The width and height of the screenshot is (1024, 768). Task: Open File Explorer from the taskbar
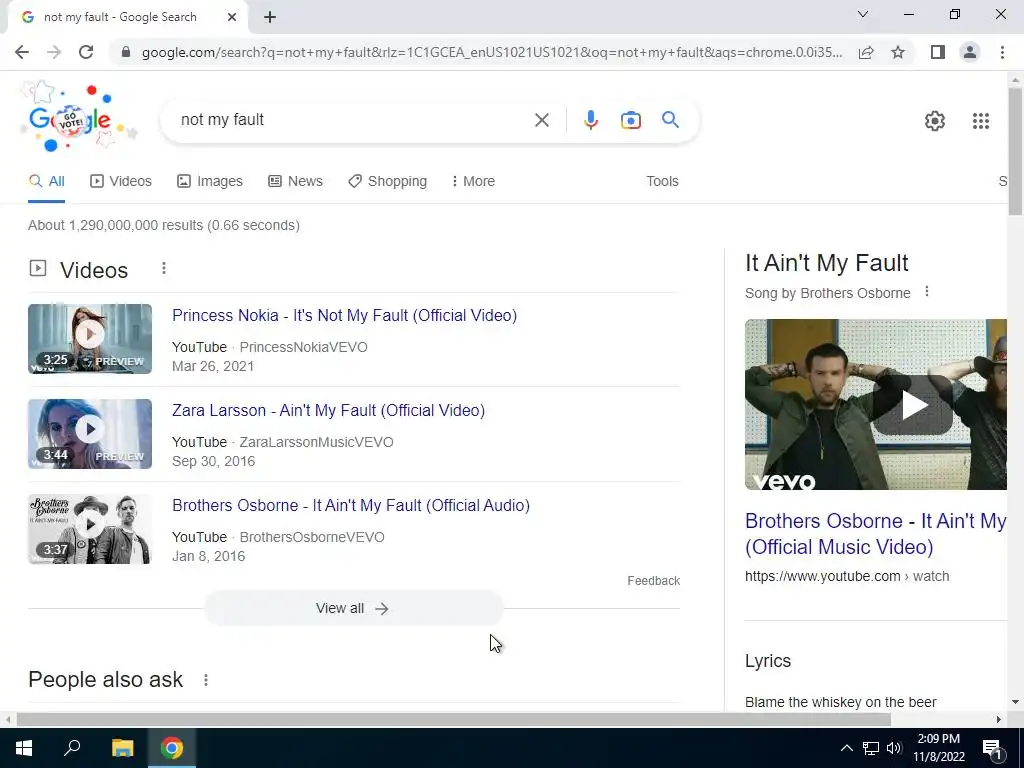122,748
